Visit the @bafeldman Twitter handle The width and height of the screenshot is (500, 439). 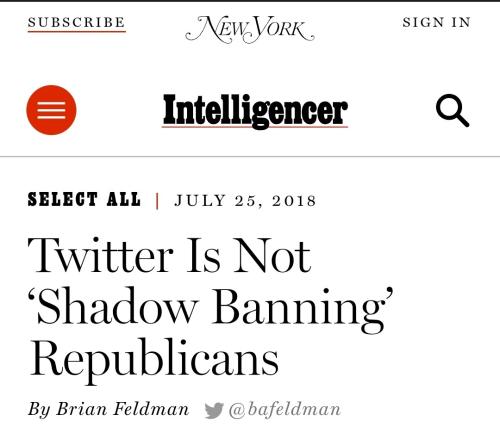285,410
